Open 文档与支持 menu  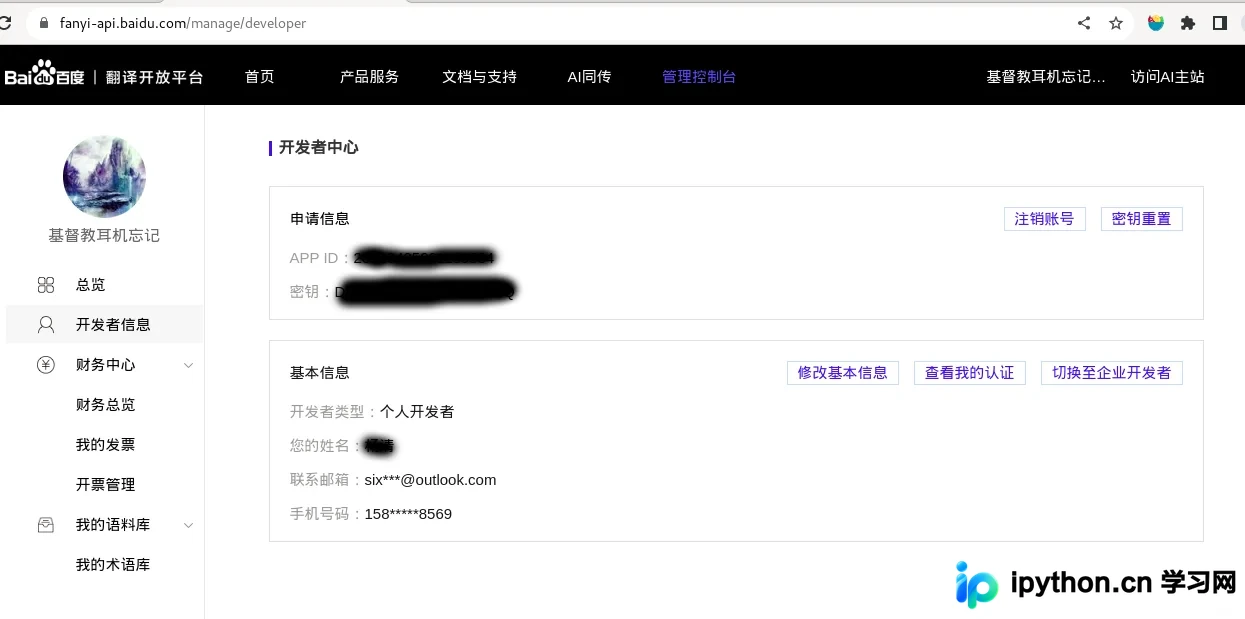480,76
